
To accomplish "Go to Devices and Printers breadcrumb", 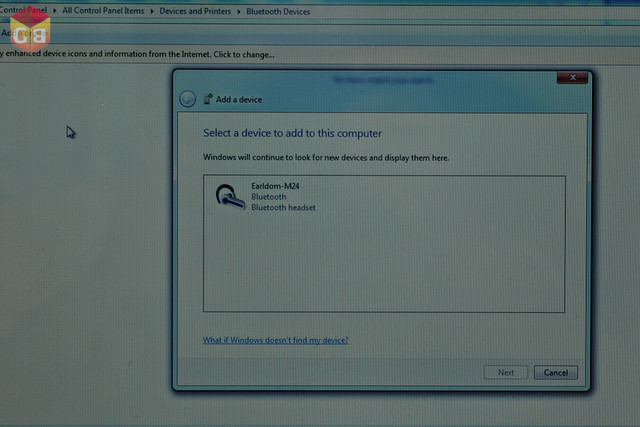I will (x=195, y=11).
